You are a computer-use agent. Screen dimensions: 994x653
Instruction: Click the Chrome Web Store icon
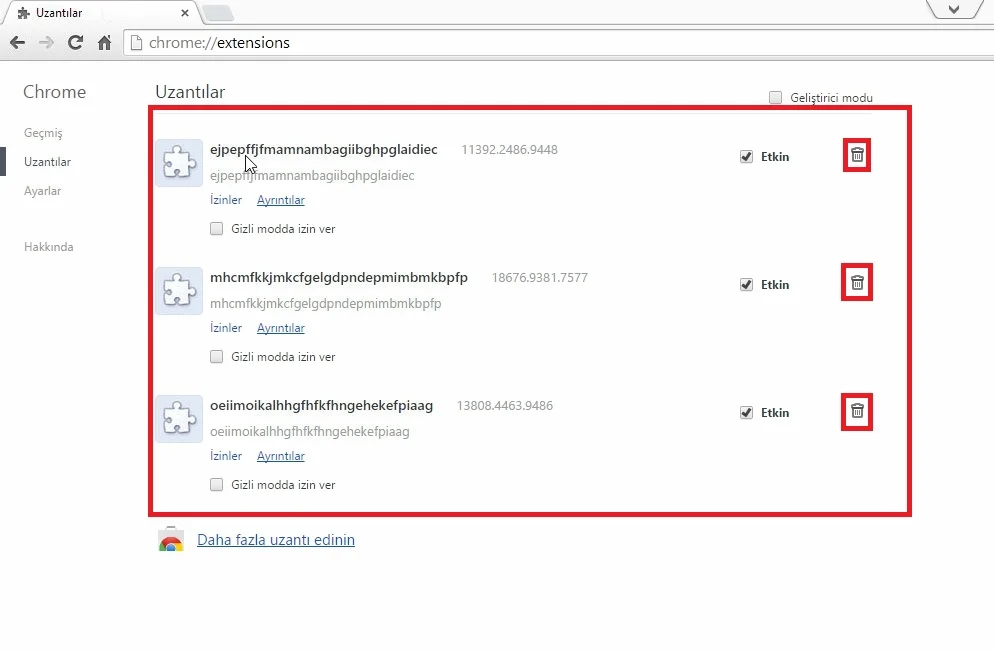coord(171,540)
